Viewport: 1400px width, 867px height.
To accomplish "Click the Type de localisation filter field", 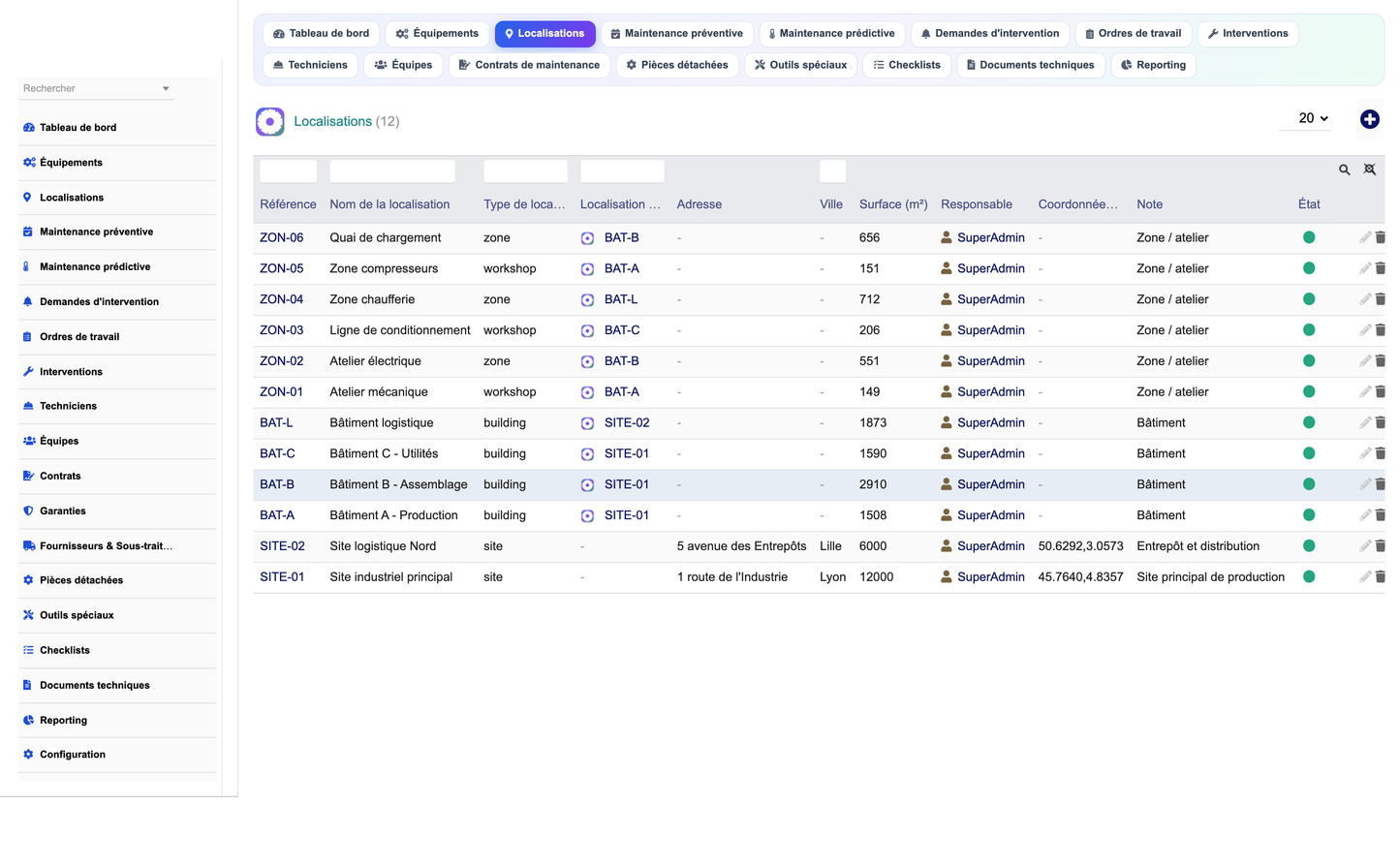I will 525,171.
